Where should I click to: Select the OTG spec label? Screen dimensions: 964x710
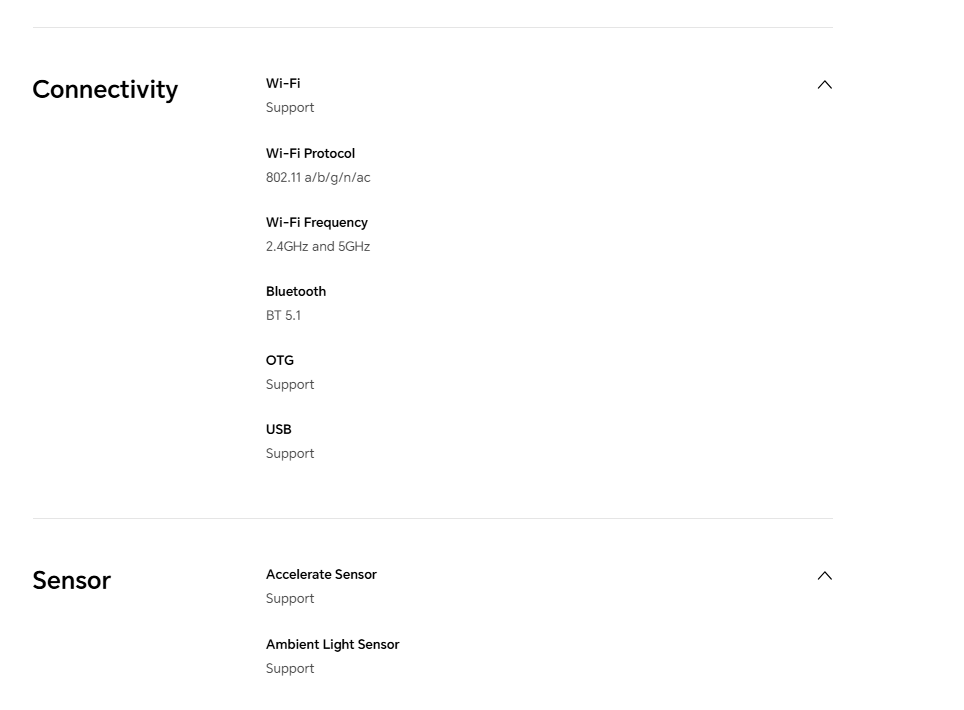[280, 360]
